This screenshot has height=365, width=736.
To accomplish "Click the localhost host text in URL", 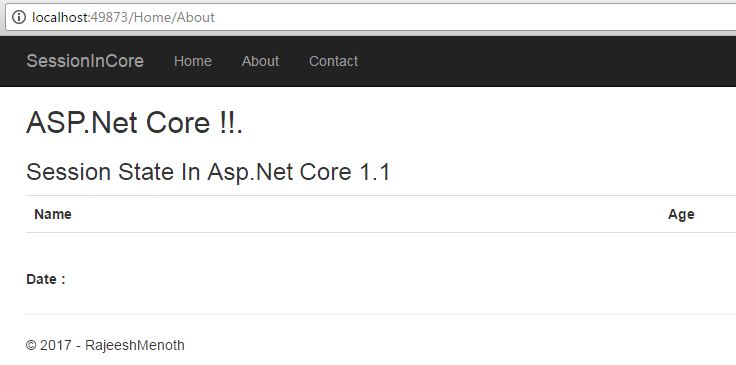I will point(60,17).
